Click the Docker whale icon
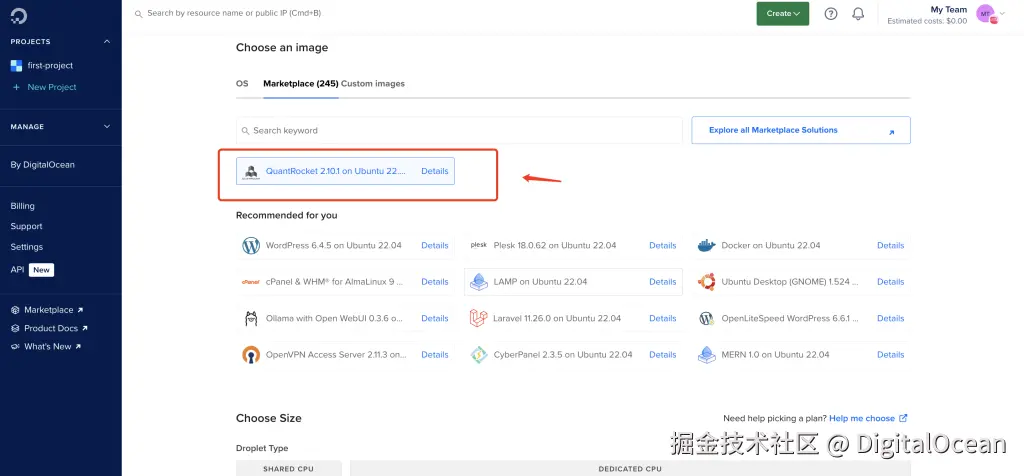Viewport: 1024px width, 476px height. tap(707, 246)
